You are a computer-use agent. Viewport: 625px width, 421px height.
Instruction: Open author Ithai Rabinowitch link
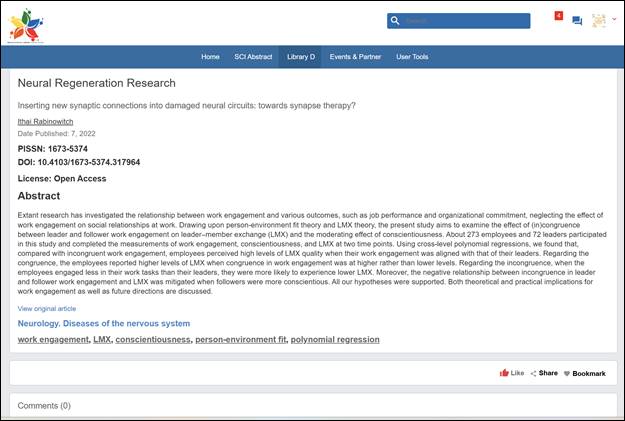[x=46, y=122]
